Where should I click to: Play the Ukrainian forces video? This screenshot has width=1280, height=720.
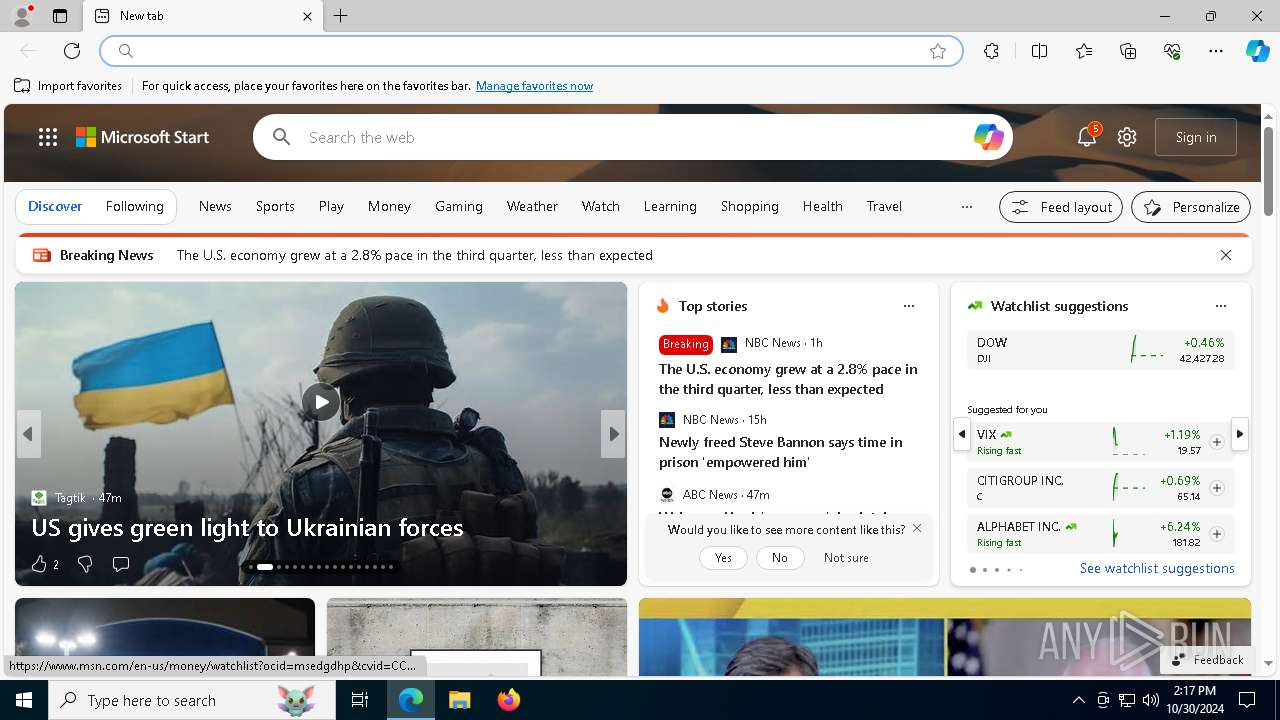pos(321,402)
